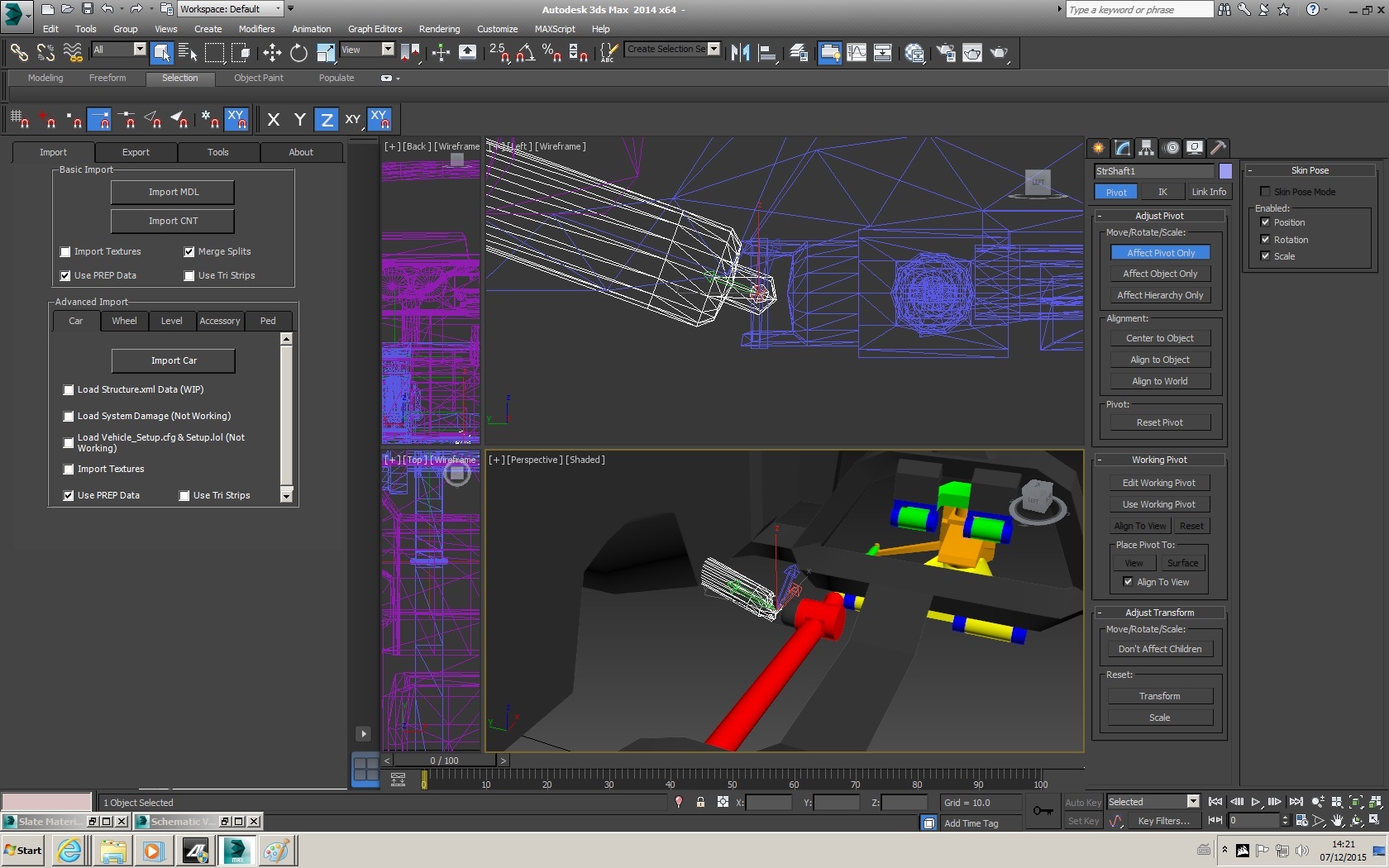Open the Motion panel icon
This screenshot has height=868, width=1389.
coord(1172,148)
